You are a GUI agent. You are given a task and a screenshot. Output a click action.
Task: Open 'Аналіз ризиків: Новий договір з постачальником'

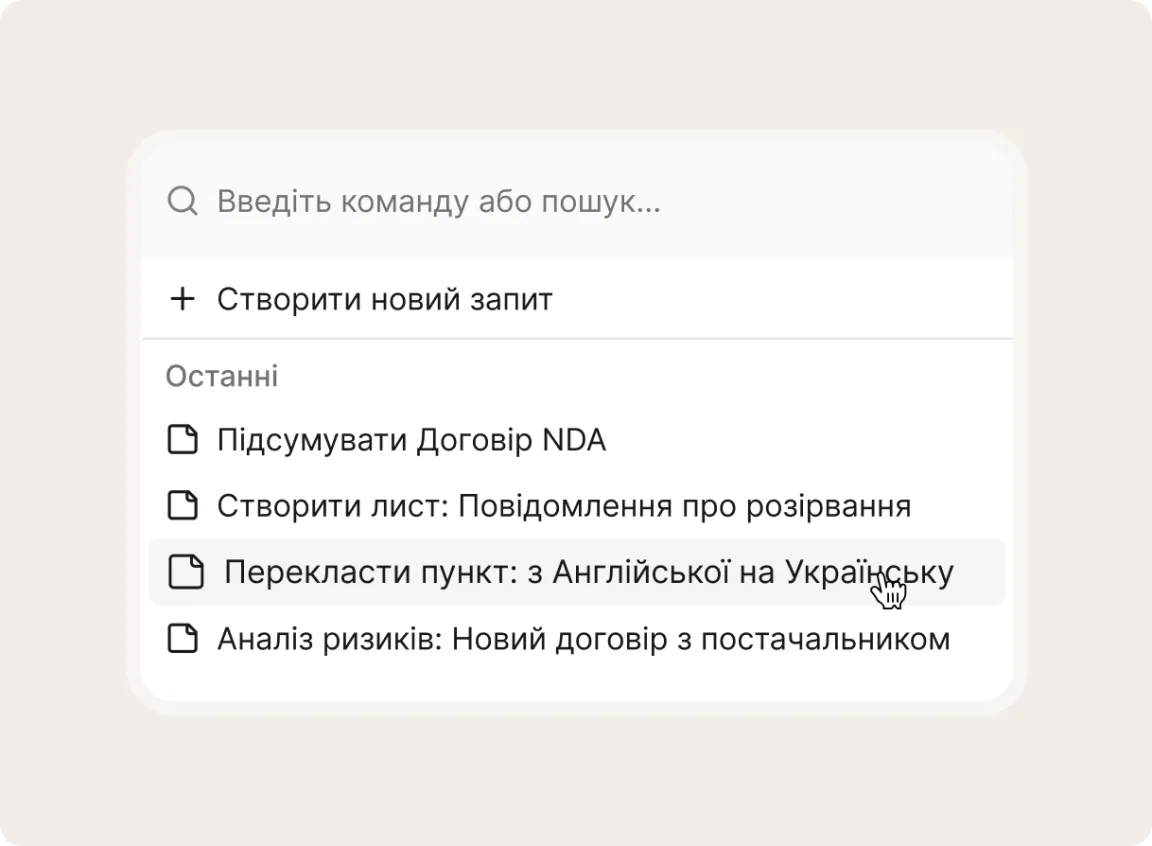pyautogui.click(x=583, y=639)
